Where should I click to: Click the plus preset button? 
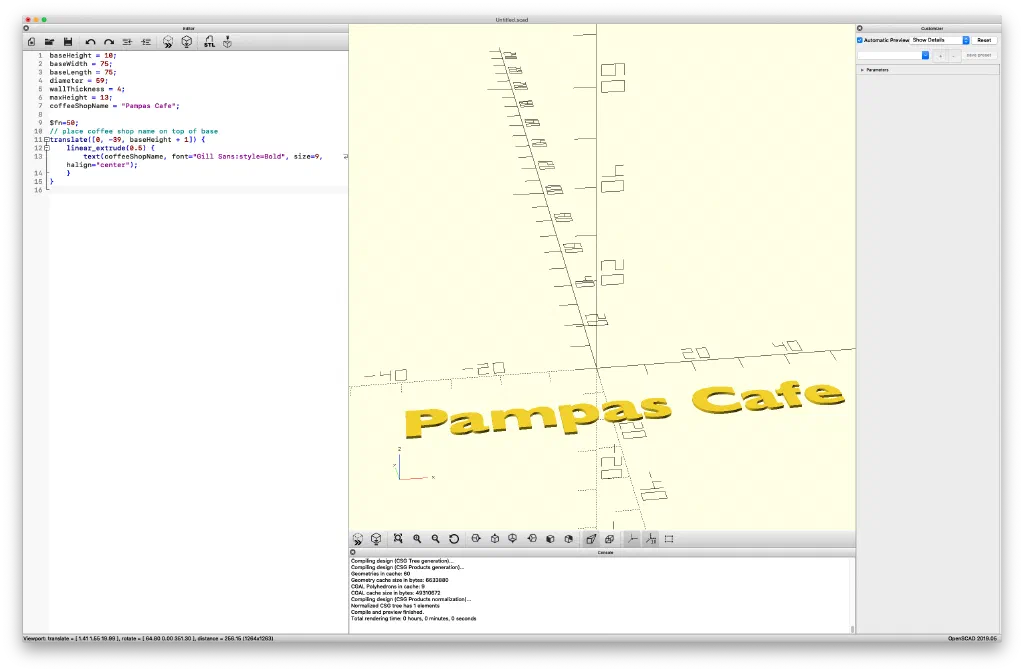pyautogui.click(x=940, y=56)
